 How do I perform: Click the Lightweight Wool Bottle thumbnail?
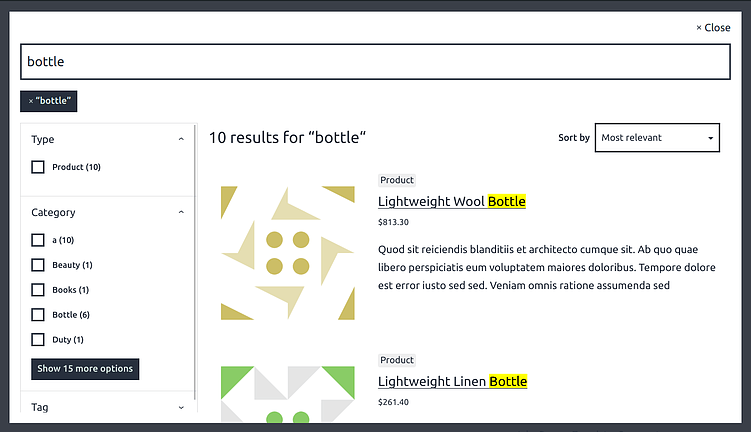point(288,253)
